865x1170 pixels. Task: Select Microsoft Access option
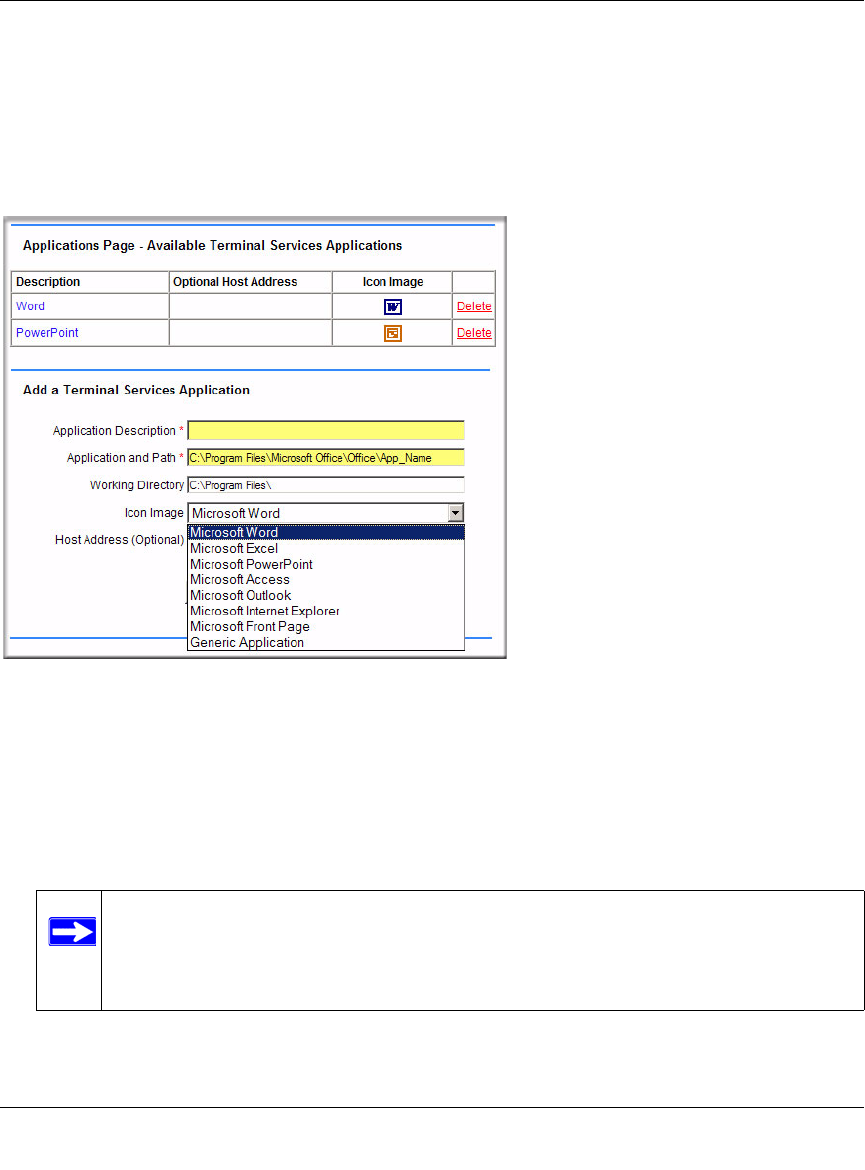[x=325, y=580]
